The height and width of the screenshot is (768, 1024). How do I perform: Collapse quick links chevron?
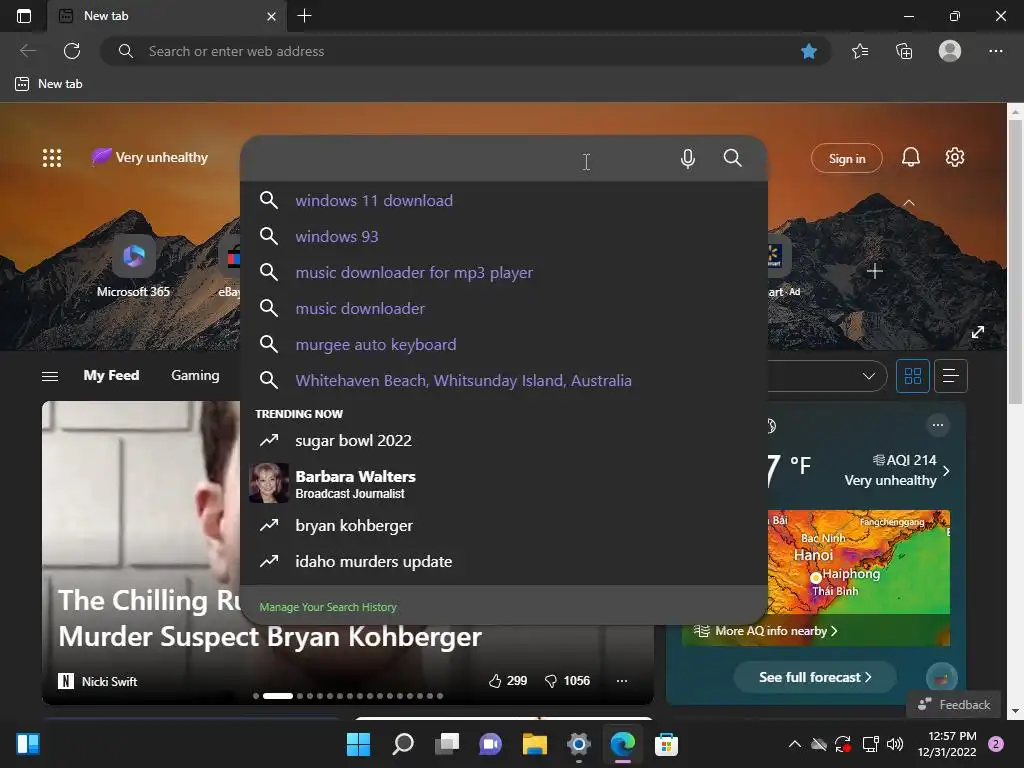[908, 203]
